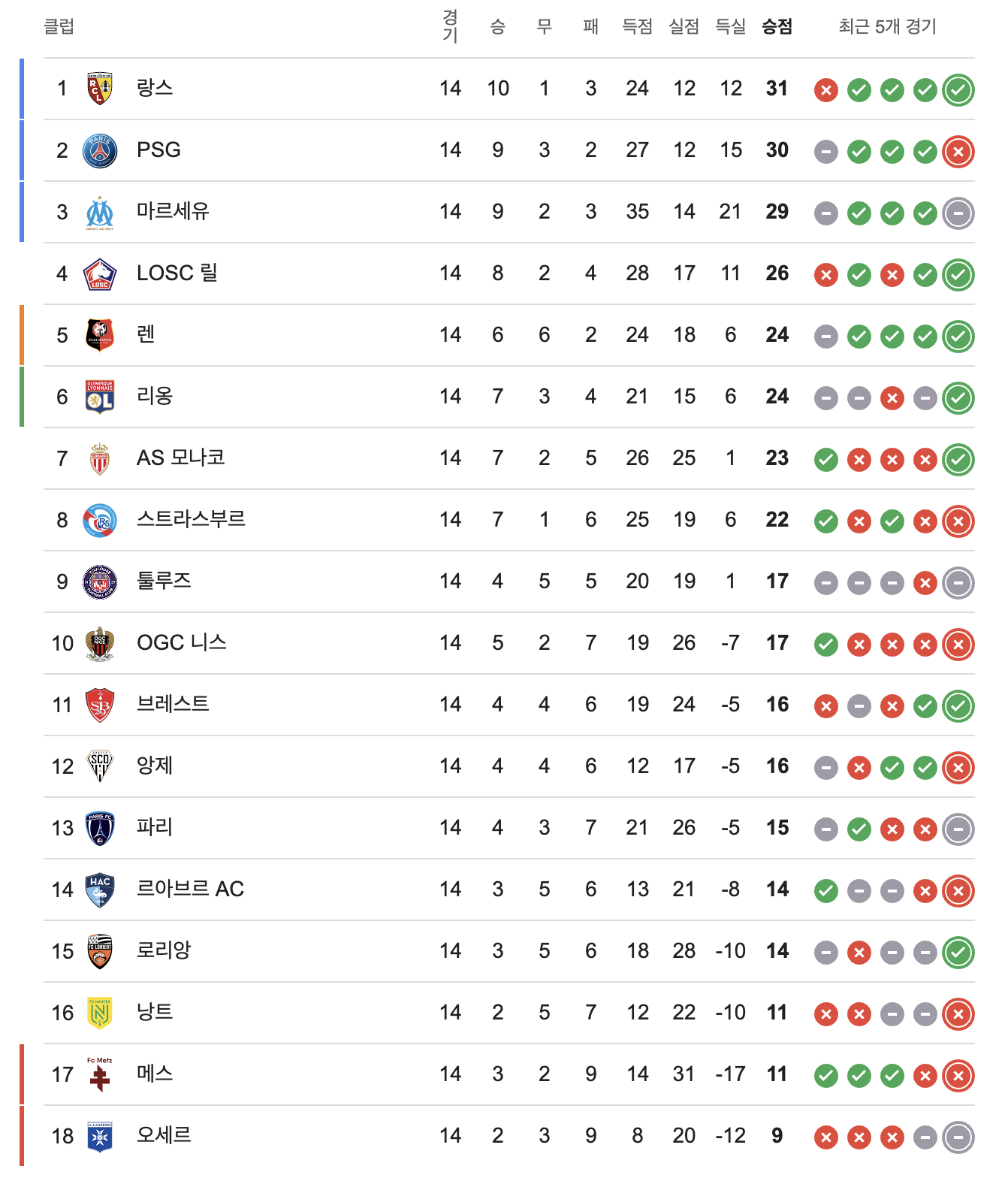Click the FC Nantes club crest
This screenshot has width=1008, height=1181.
tap(100, 1013)
